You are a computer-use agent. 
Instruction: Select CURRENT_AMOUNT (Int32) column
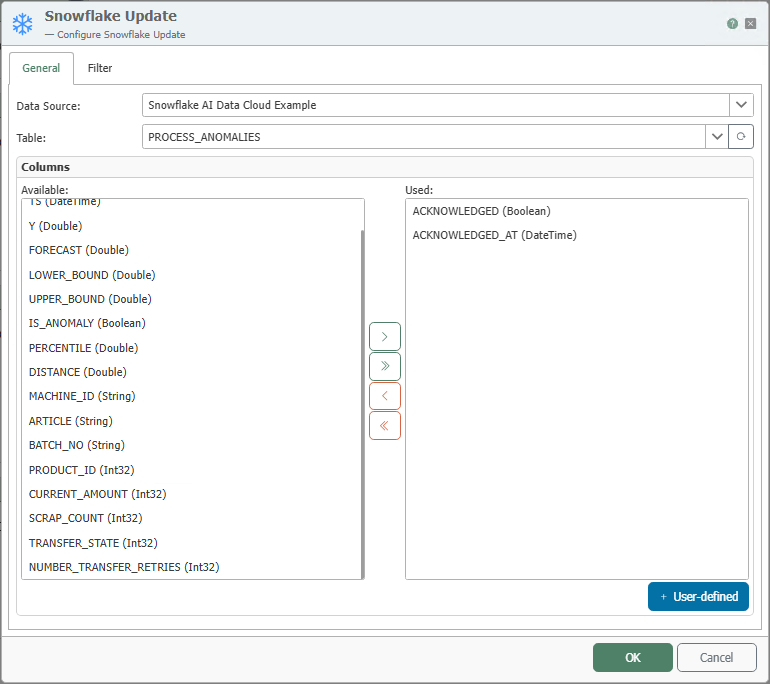point(191,494)
